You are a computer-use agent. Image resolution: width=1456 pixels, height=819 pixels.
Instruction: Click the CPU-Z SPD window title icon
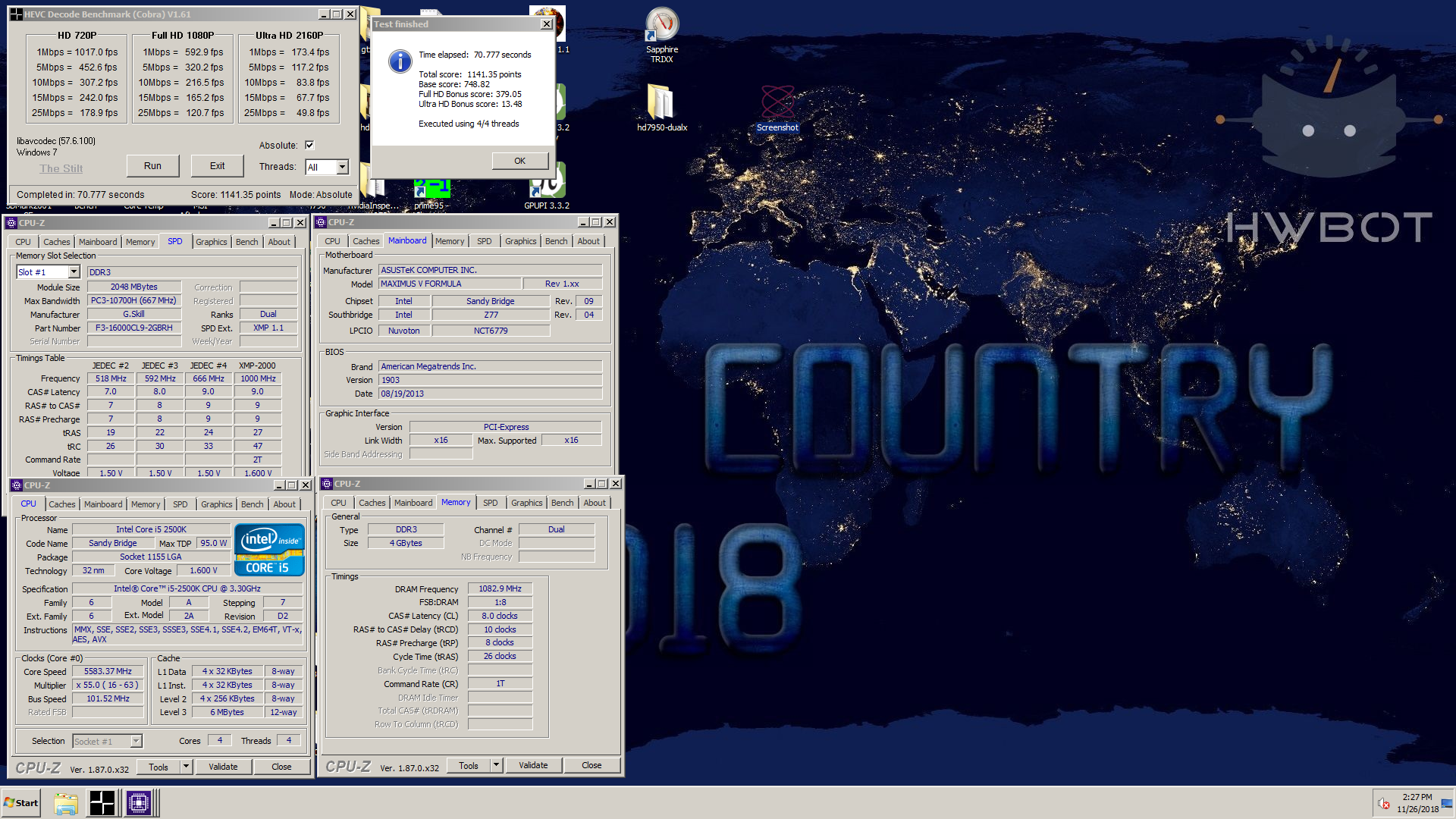point(11,223)
